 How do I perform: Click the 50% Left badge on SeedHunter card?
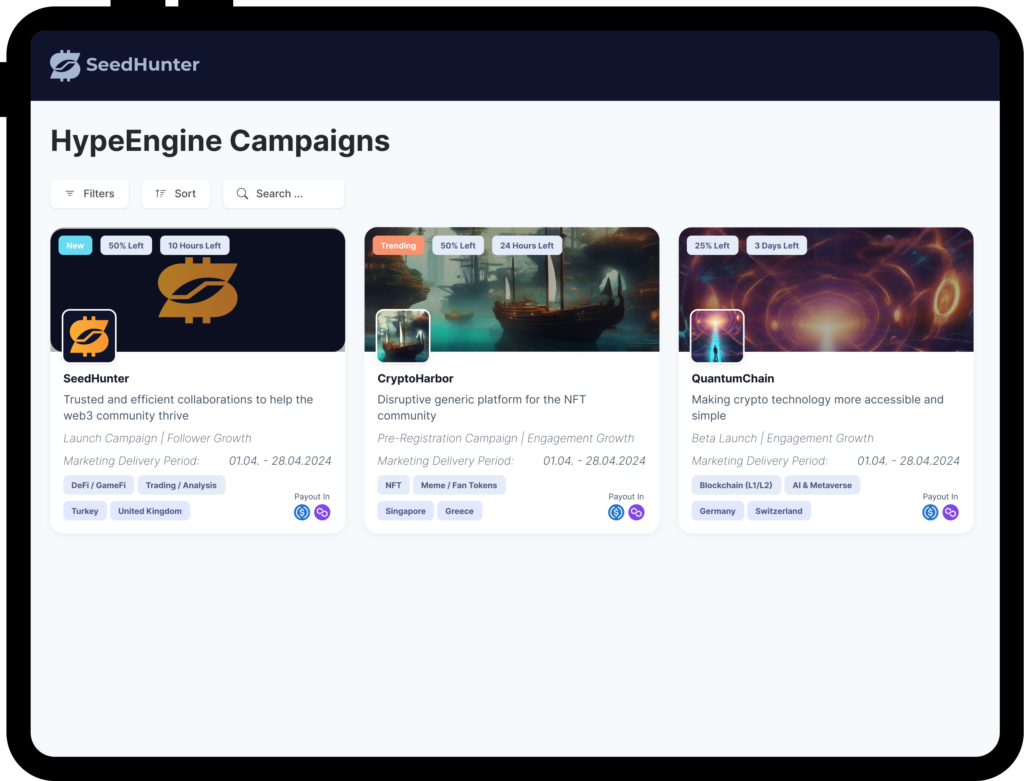click(x=126, y=246)
